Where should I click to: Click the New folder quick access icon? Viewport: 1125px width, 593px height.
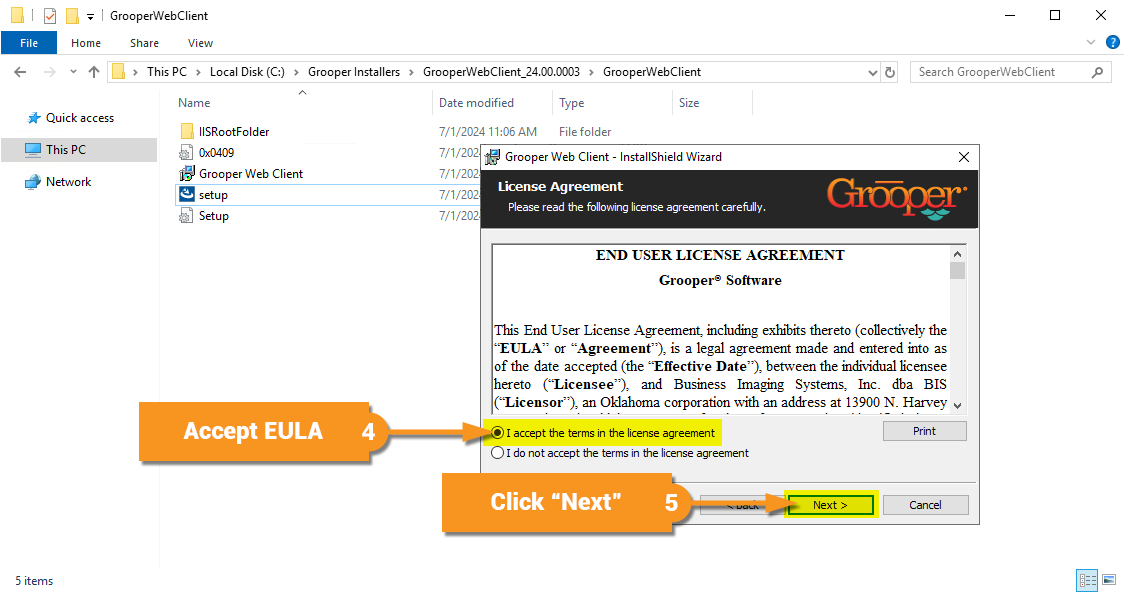[72, 15]
